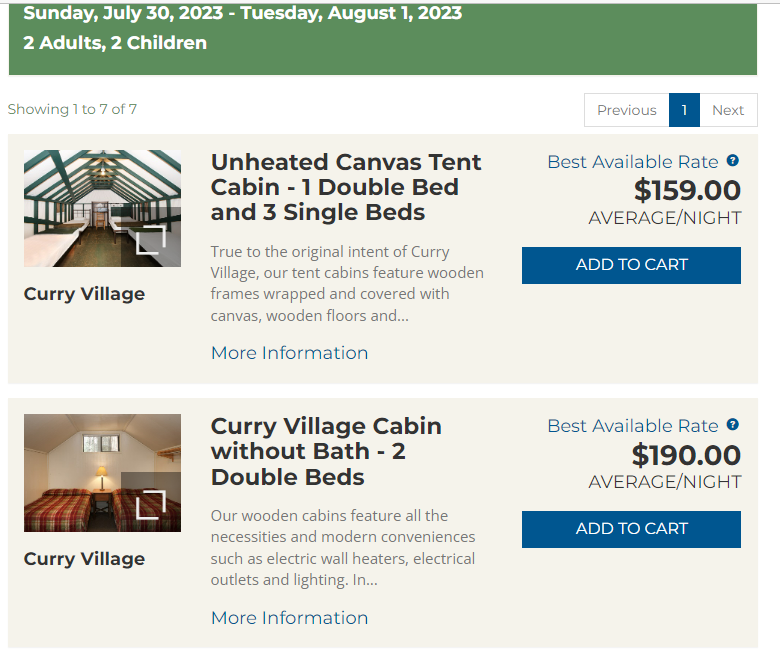Open More Information for the Cabin without Bath

tap(289, 618)
